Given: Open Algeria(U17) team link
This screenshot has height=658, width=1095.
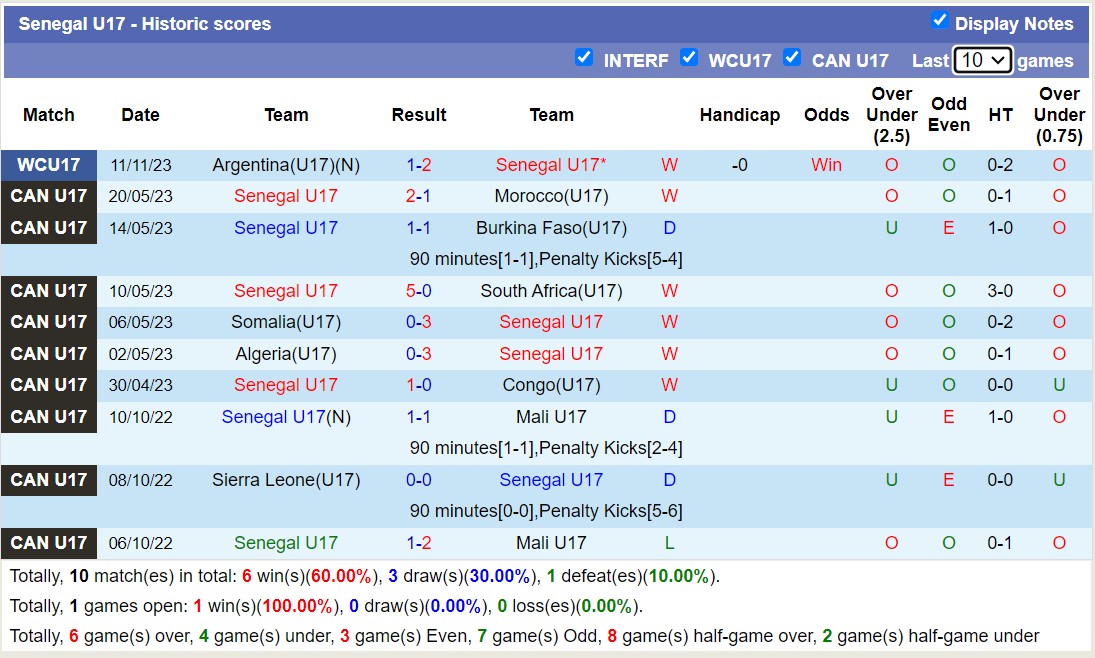Looking at the screenshot, I should (x=286, y=354).
